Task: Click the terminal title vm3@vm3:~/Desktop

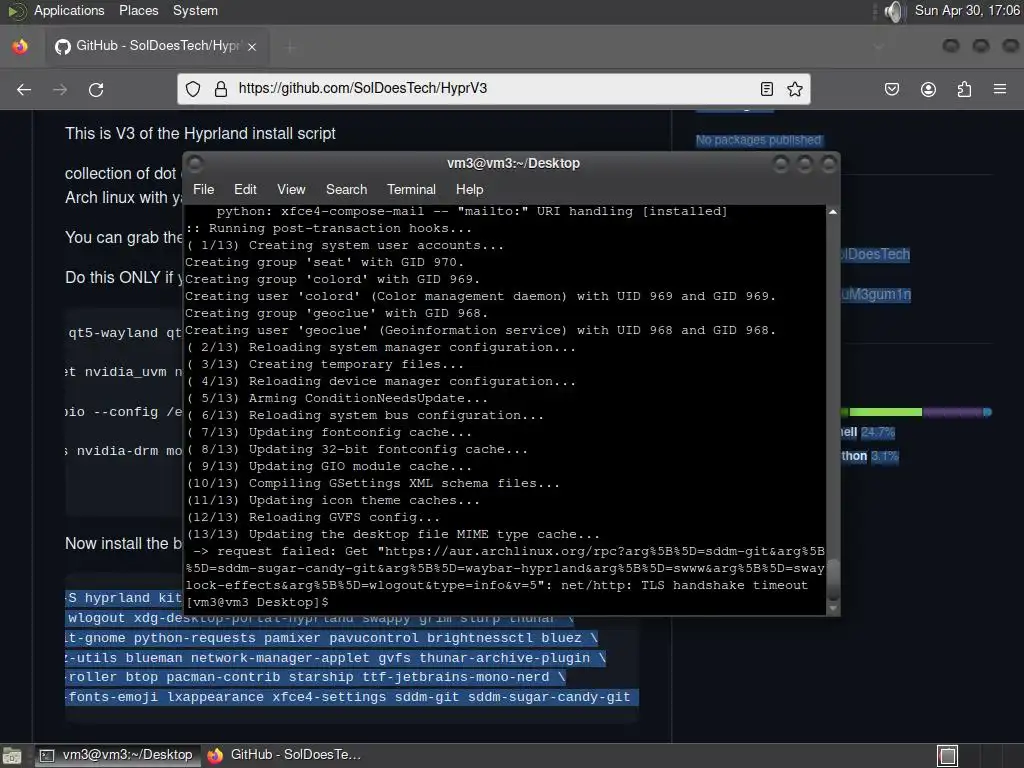Action: point(513,163)
